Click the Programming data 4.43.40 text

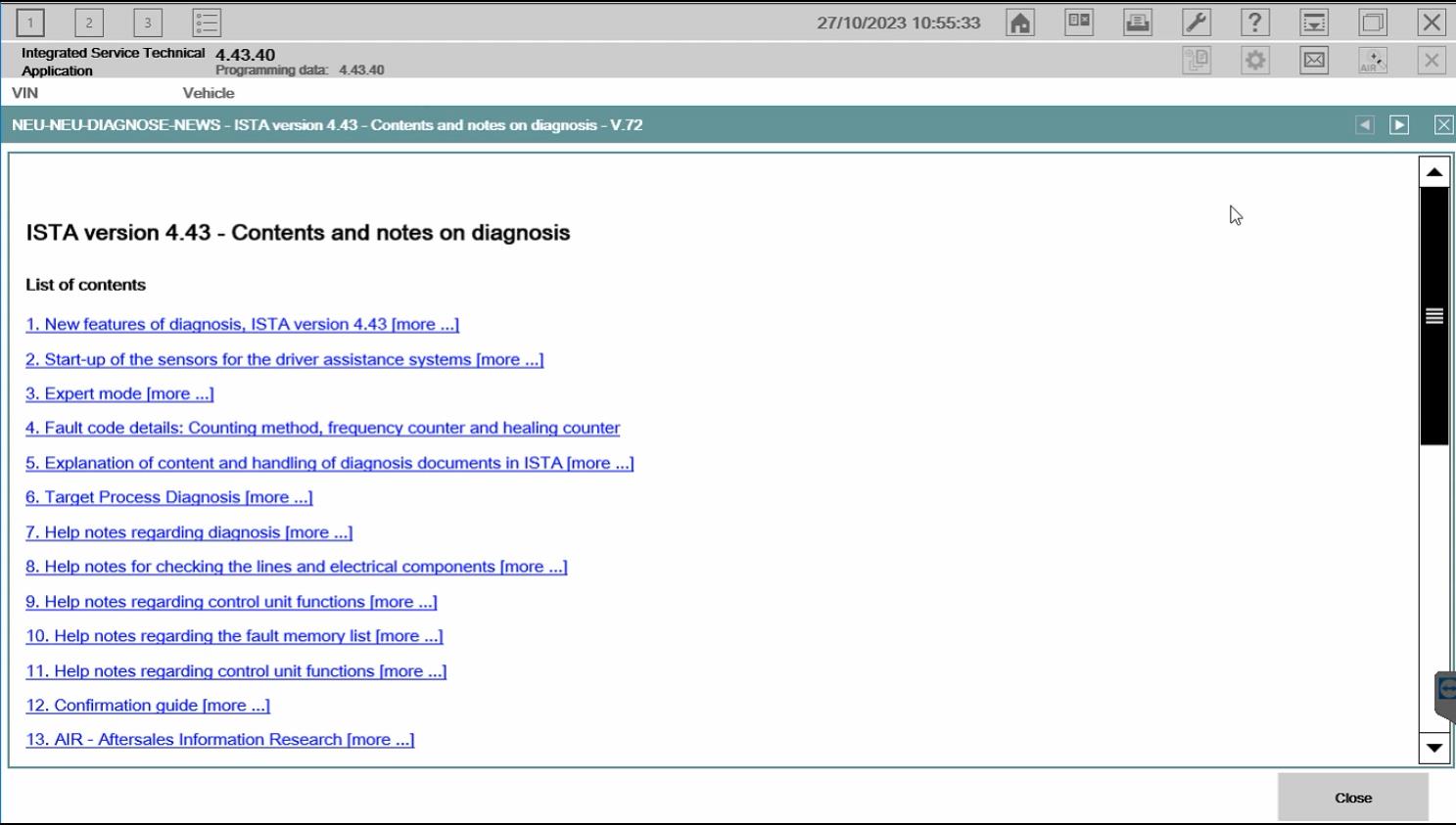[300, 70]
